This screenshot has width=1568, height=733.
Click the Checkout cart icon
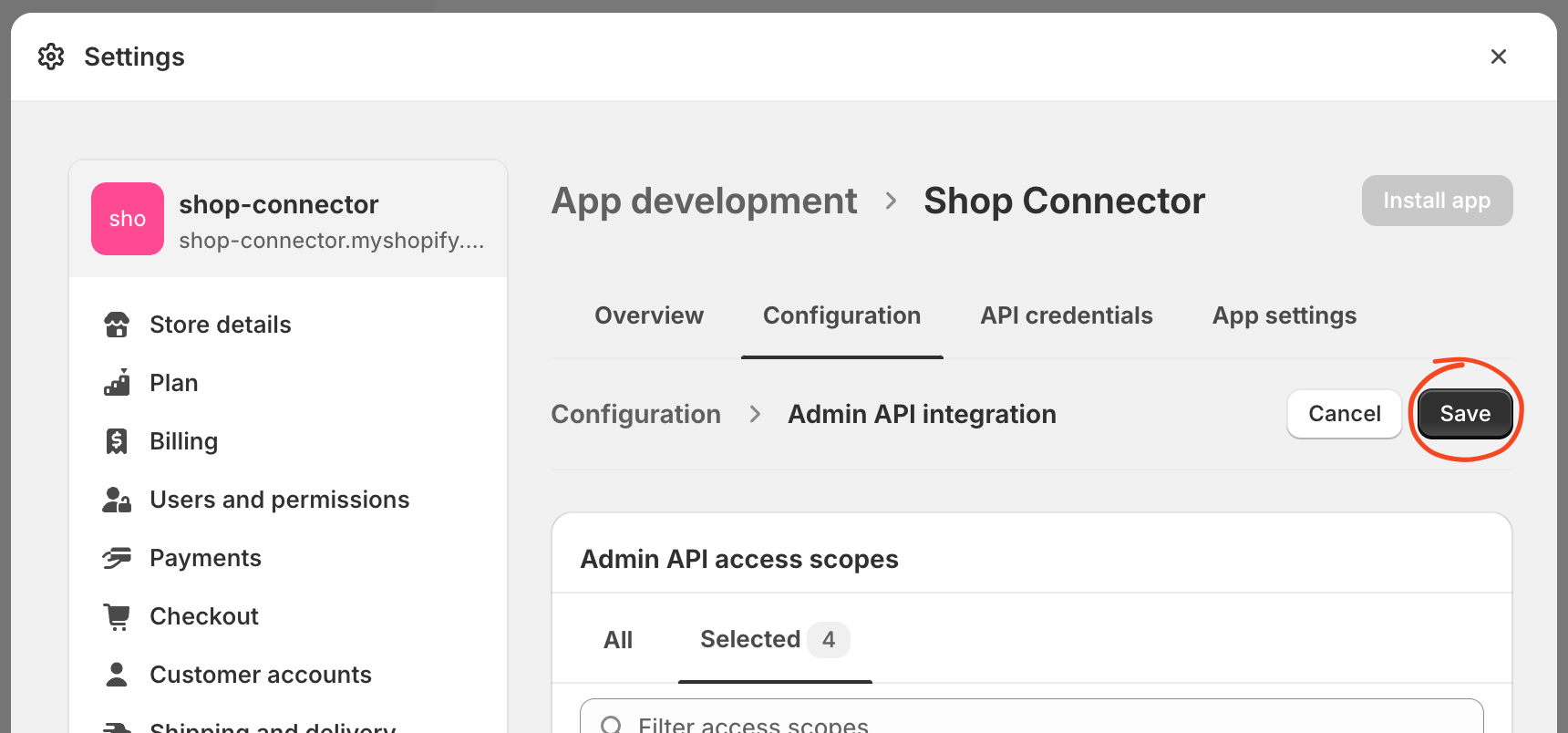coord(117,616)
